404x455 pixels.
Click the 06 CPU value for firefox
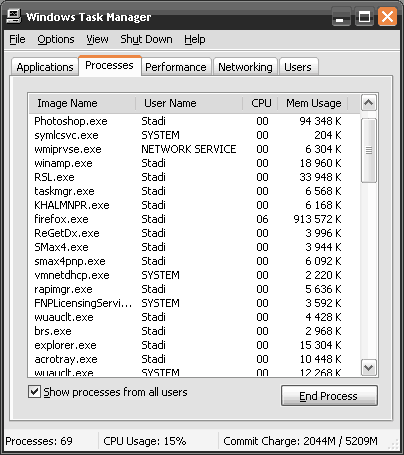click(262, 219)
